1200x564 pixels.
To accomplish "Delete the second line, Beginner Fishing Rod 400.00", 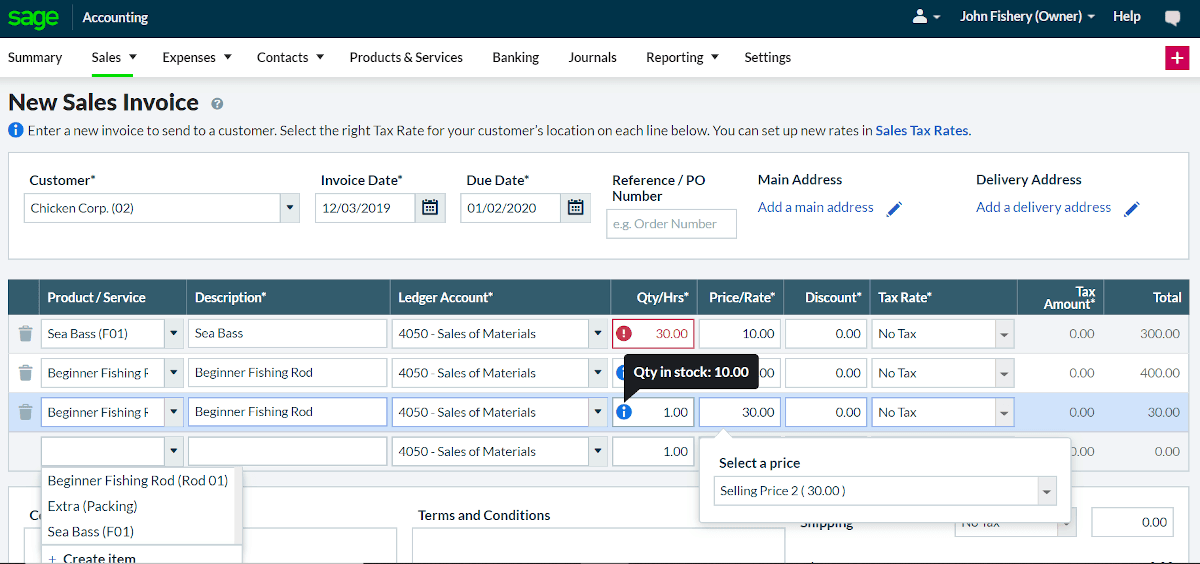I will tap(25, 373).
